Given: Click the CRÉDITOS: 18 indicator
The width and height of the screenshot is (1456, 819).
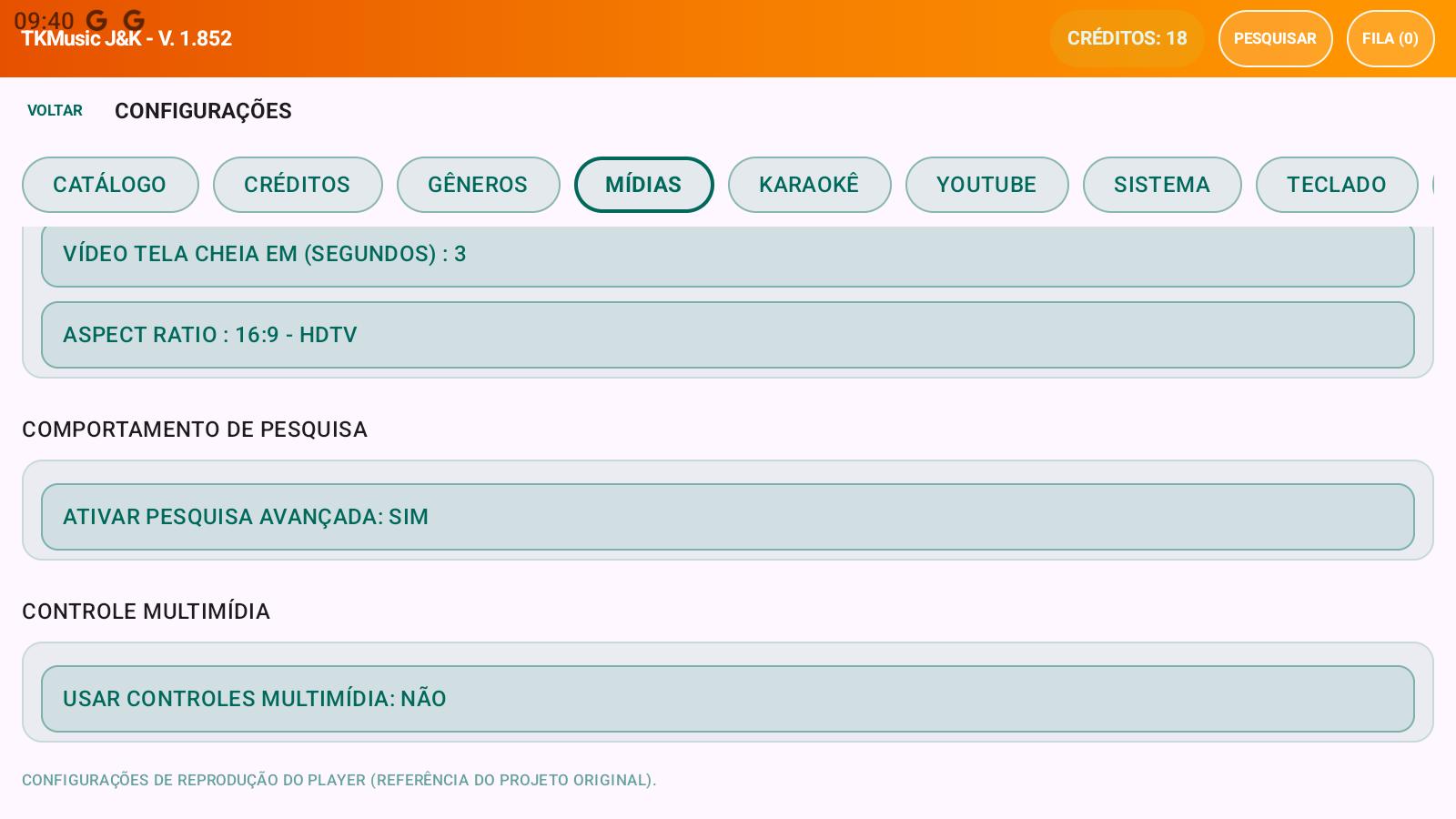Looking at the screenshot, I should pyautogui.click(x=1127, y=38).
